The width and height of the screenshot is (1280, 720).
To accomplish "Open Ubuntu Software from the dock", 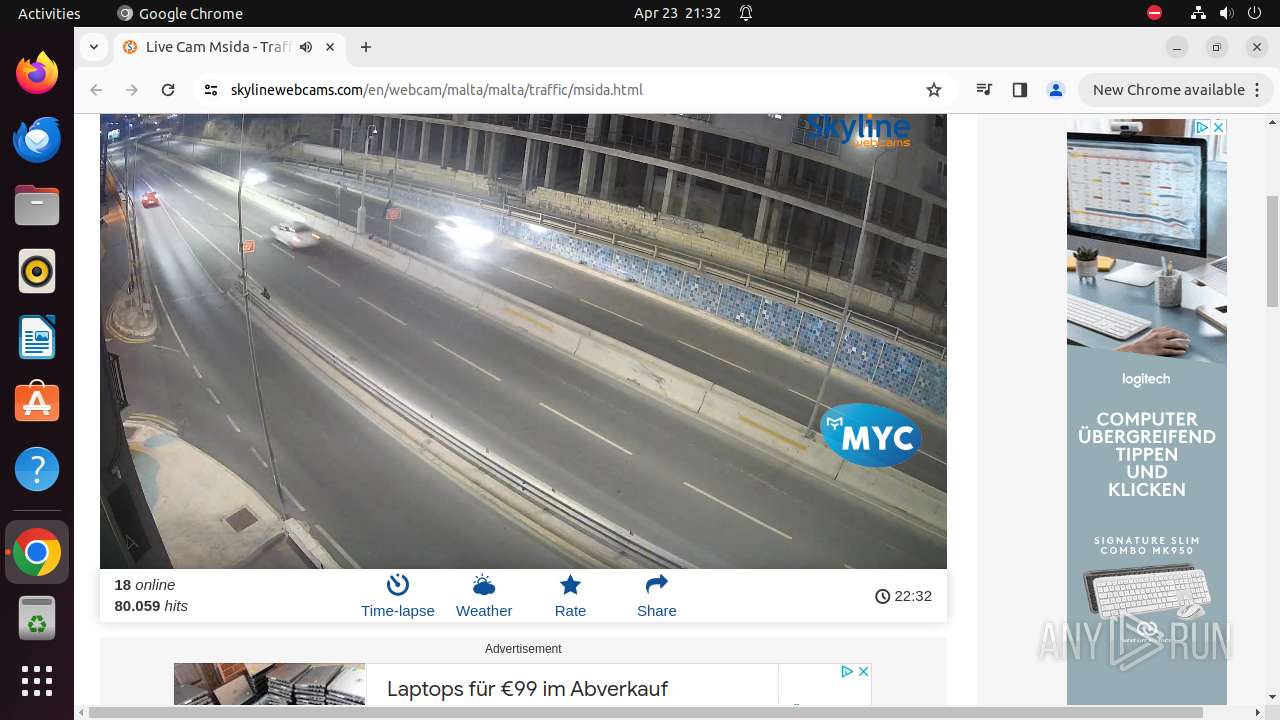I will pyautogui.click(x=37, y=403).
